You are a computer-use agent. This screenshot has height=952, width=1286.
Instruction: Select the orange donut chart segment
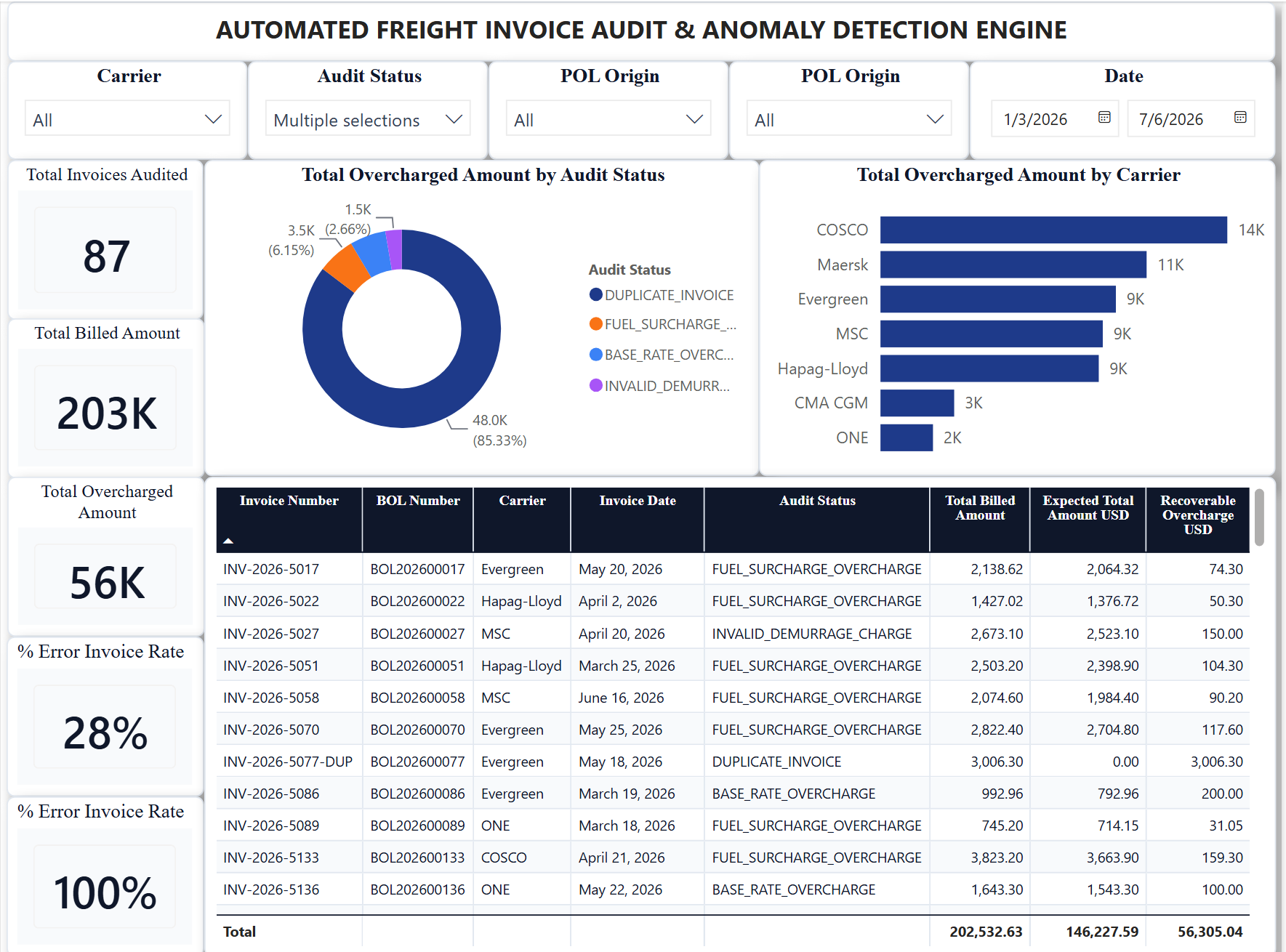point(346,267)
